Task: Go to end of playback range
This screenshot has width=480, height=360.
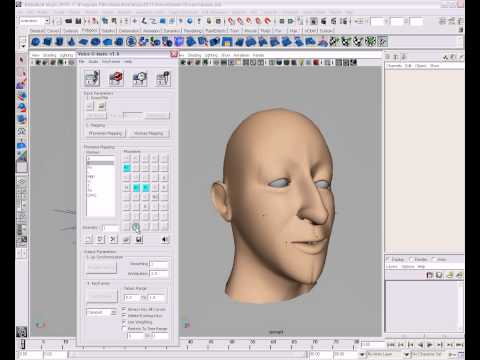Action: [459, 345]
